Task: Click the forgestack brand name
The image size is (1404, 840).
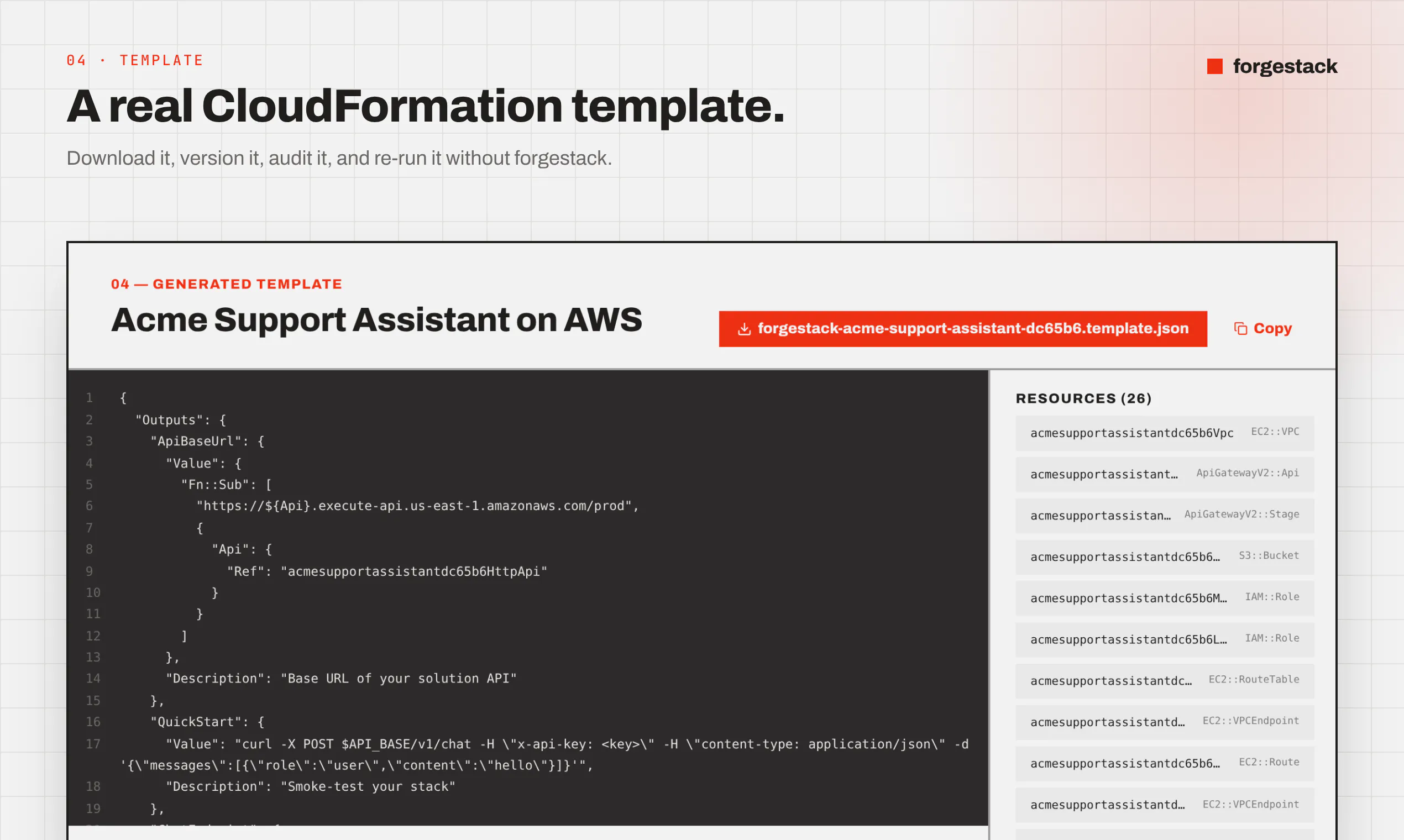Action: (1285, 66)
